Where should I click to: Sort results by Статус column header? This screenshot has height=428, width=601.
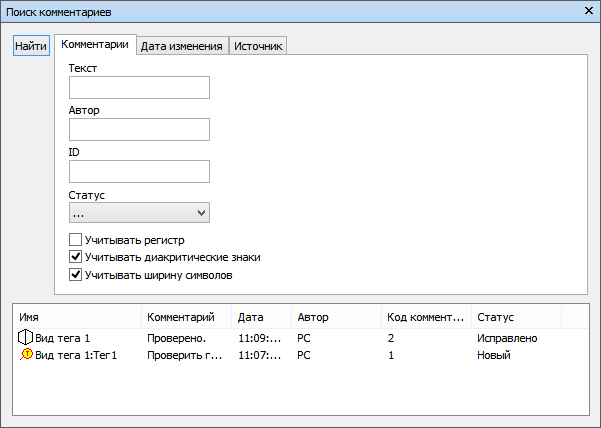tap(516, 317)
